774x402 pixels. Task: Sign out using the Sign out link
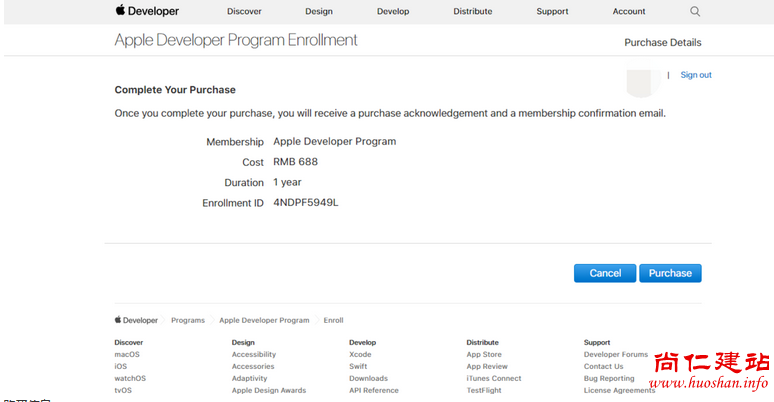696,75
